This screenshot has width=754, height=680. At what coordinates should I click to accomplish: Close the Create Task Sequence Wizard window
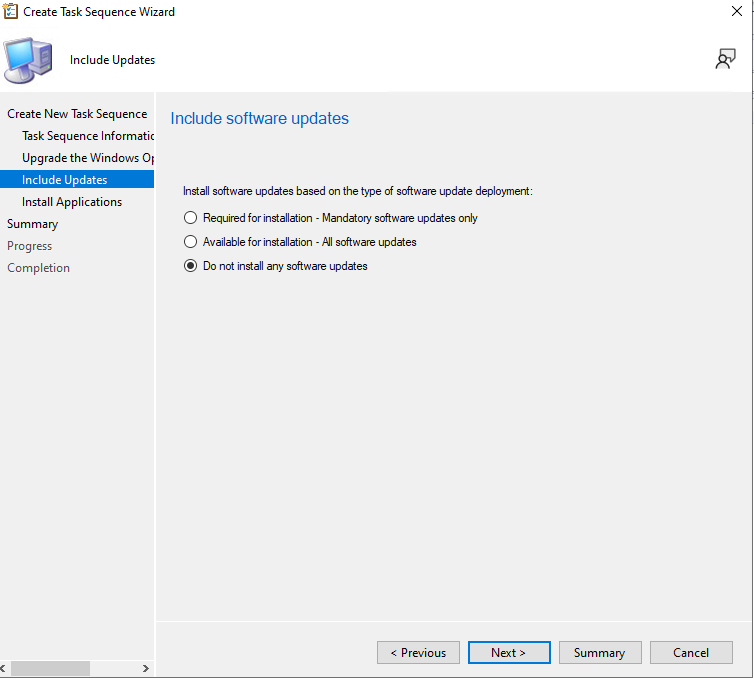(736, 12)
